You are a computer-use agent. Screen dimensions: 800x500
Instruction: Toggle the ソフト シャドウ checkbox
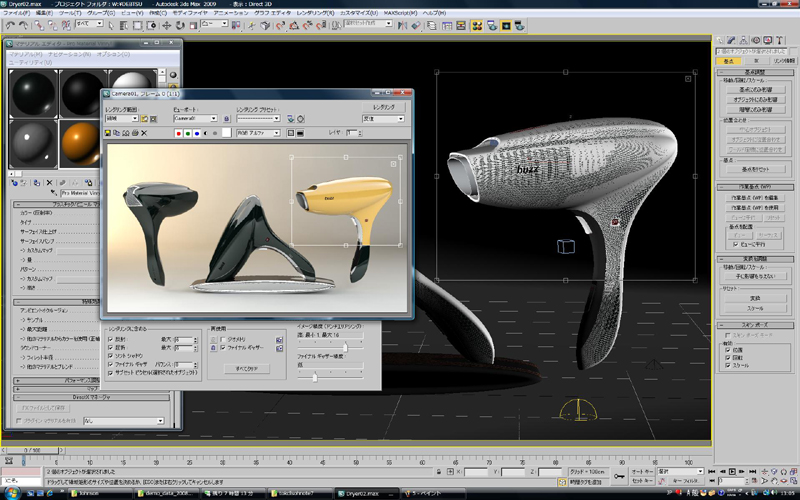[110, 357]
